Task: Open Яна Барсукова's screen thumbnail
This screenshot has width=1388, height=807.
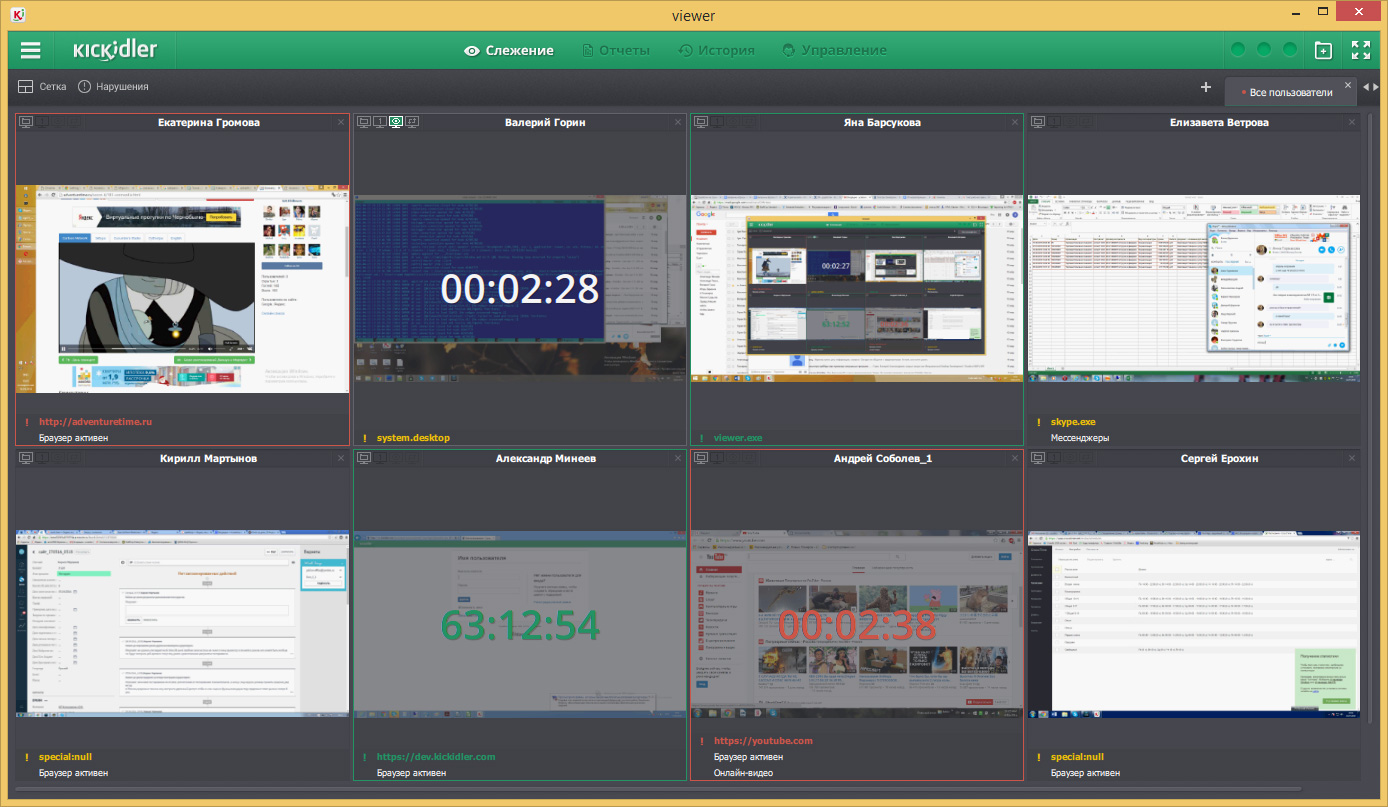Action: [857, 288]
